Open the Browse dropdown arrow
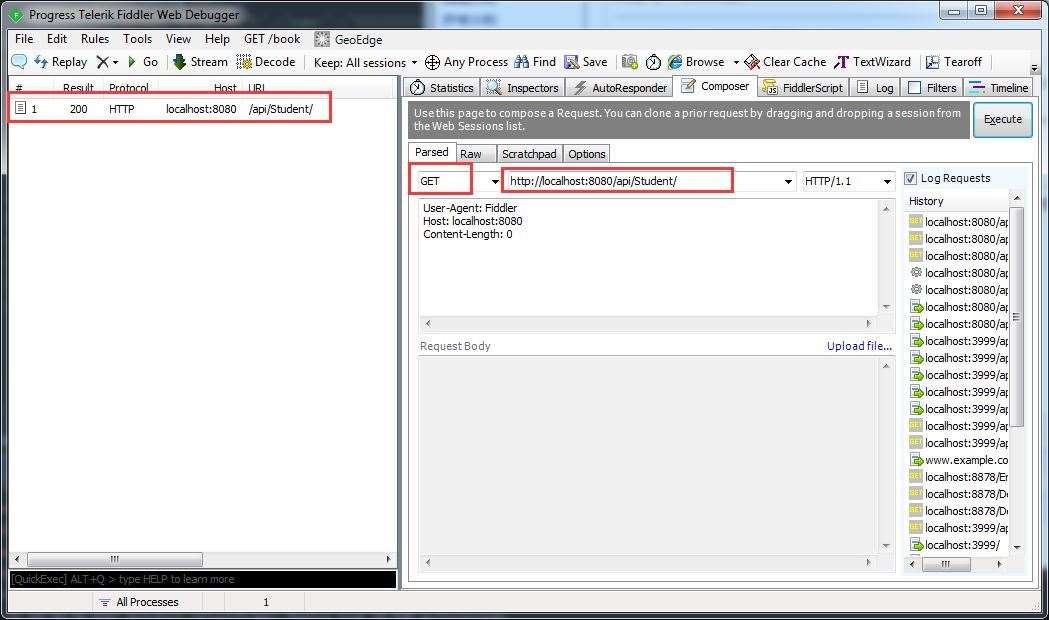 (736, 62)
